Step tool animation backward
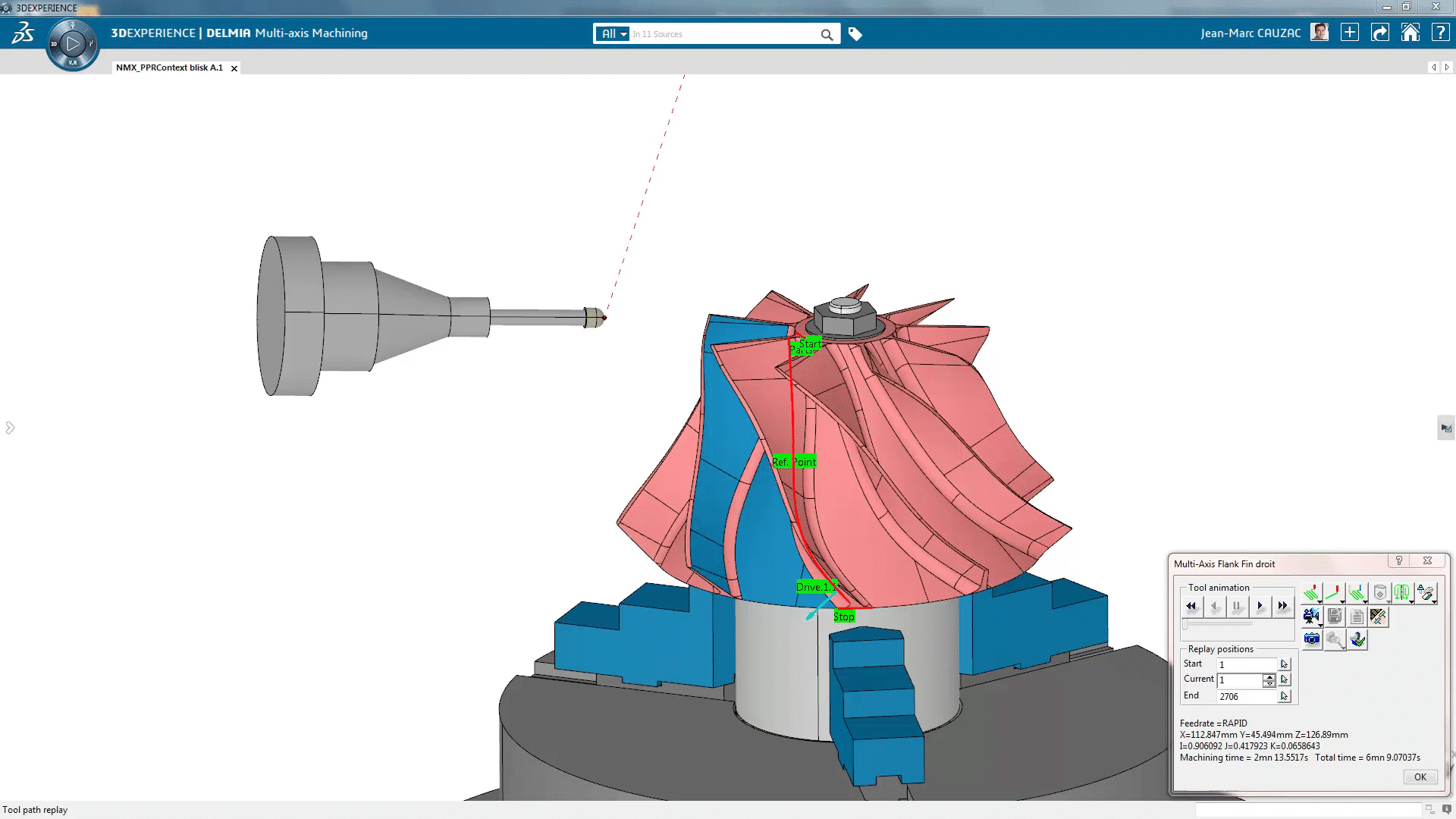The height and width of the screenshot is (819, 1456). [1215, 606]
